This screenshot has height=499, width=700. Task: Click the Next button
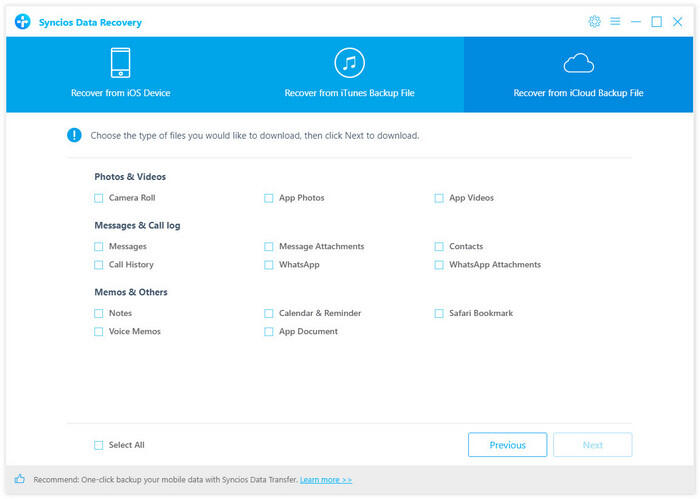click(593, 445)
